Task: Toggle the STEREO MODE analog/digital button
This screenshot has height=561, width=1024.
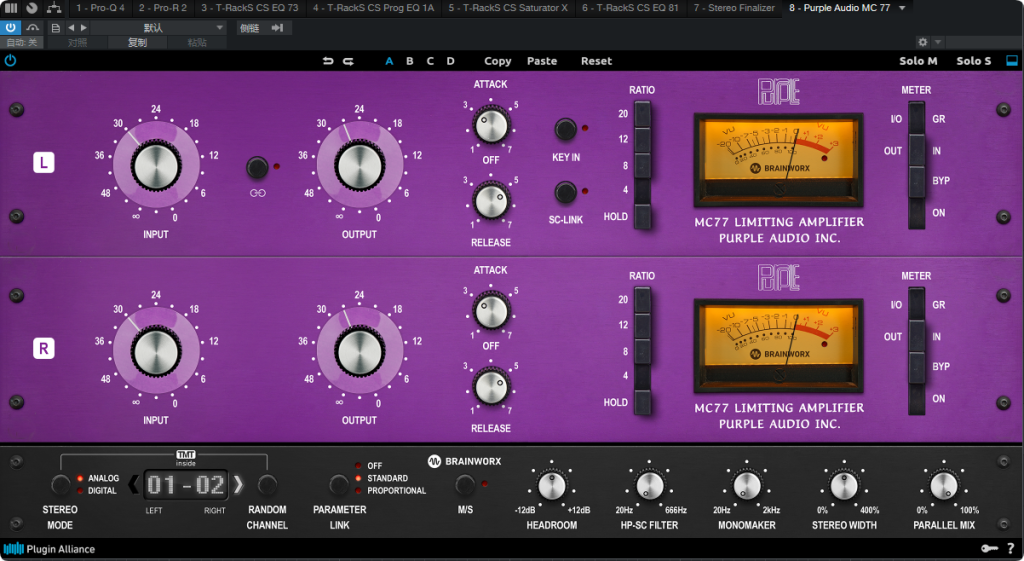Action: 60,485
